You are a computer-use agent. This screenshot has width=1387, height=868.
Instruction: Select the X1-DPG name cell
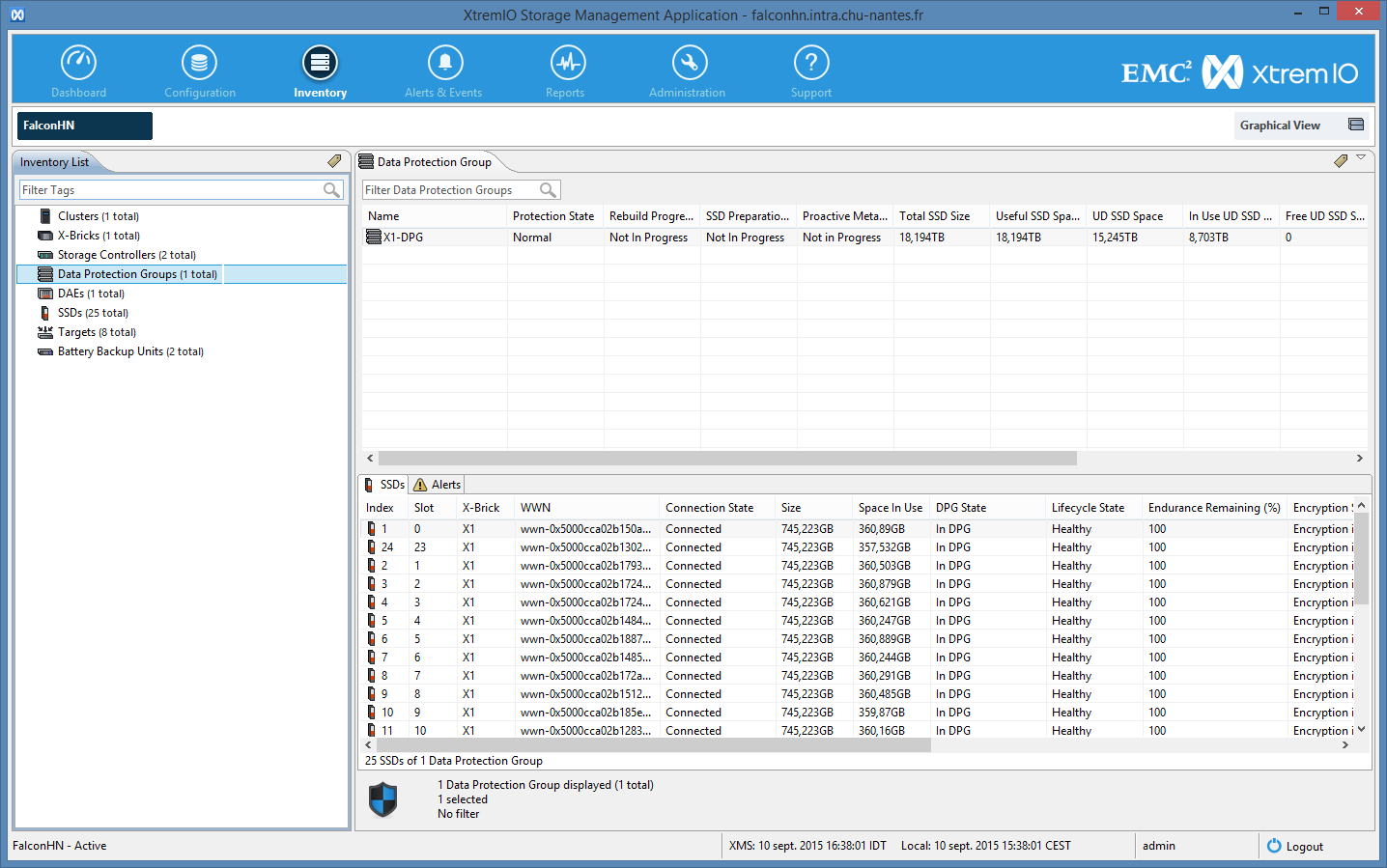click(x=403, y=238)
